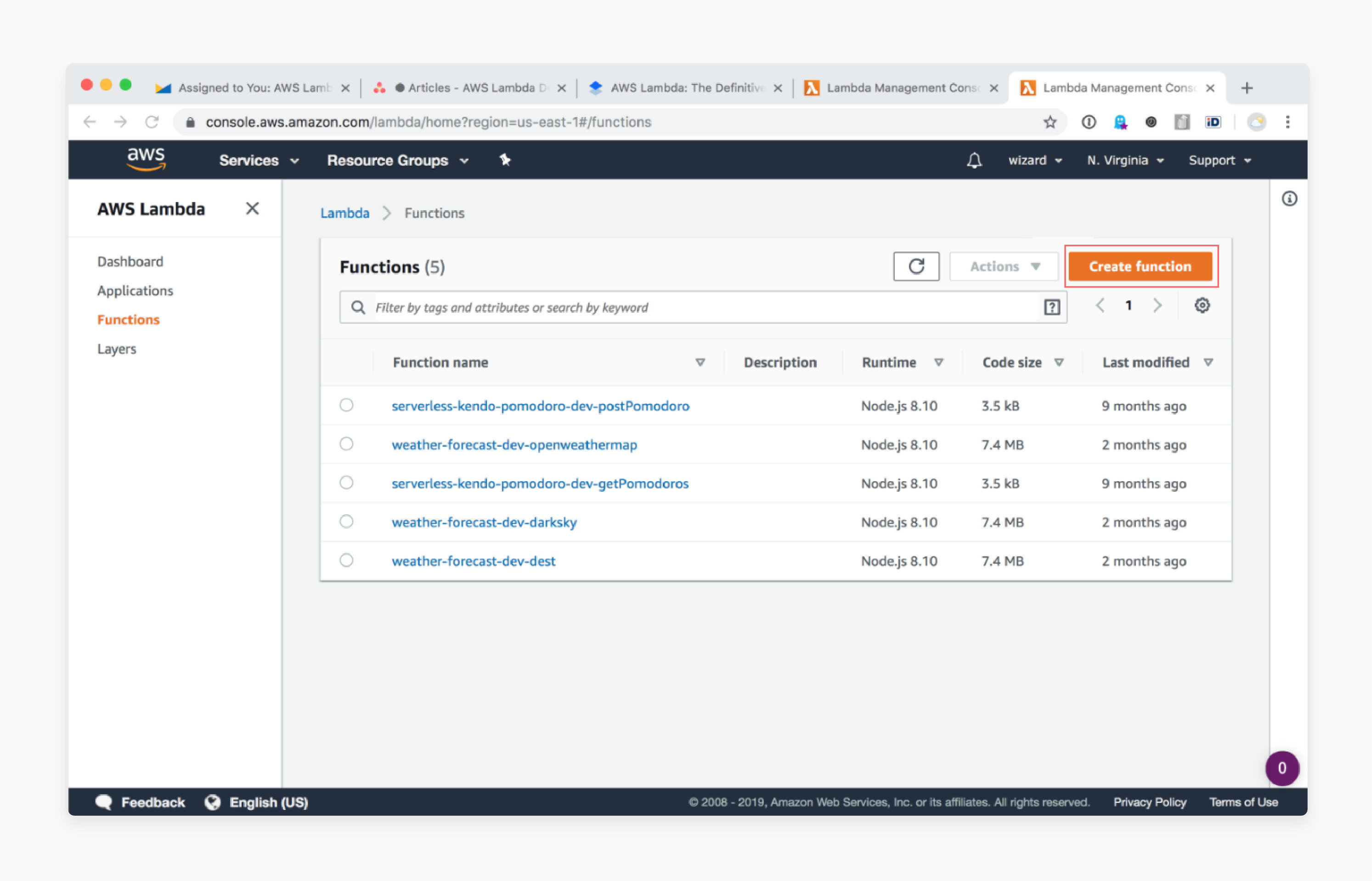Click the AWS logo in the navigation bar
Viewport: 1372px width, 881px height.
[146, 159]
